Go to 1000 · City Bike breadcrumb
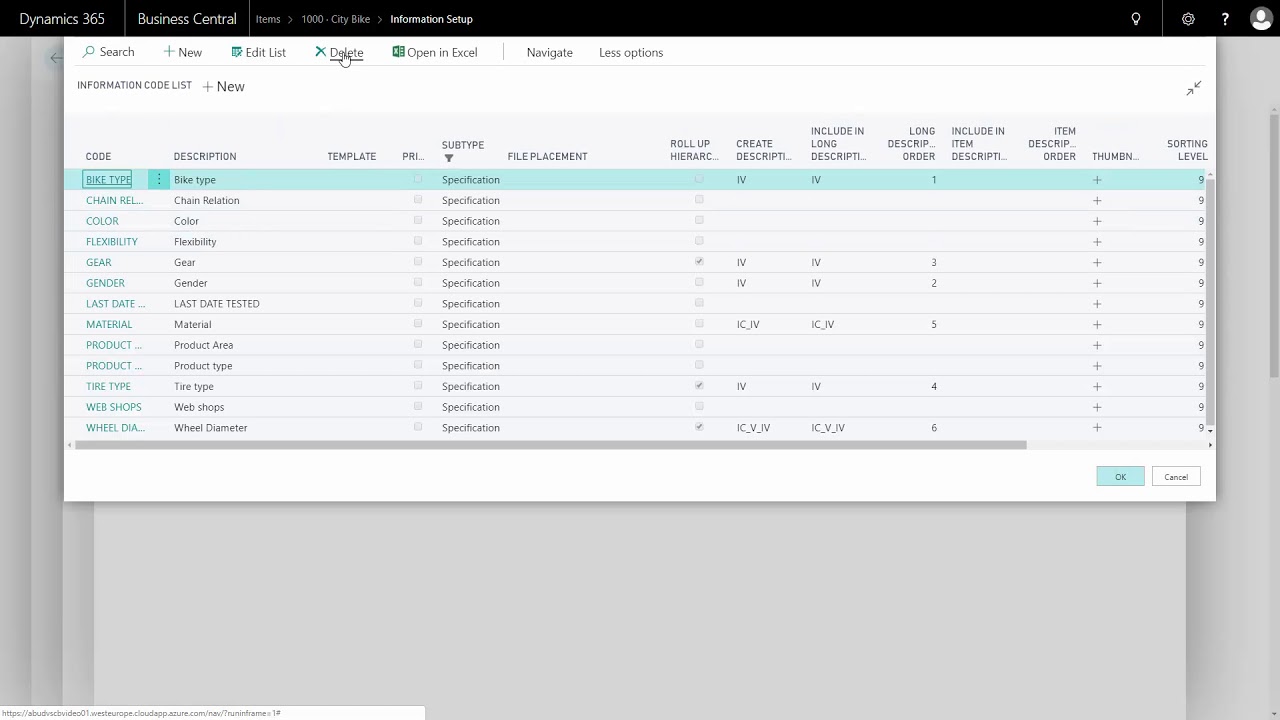 click(336, 19)
